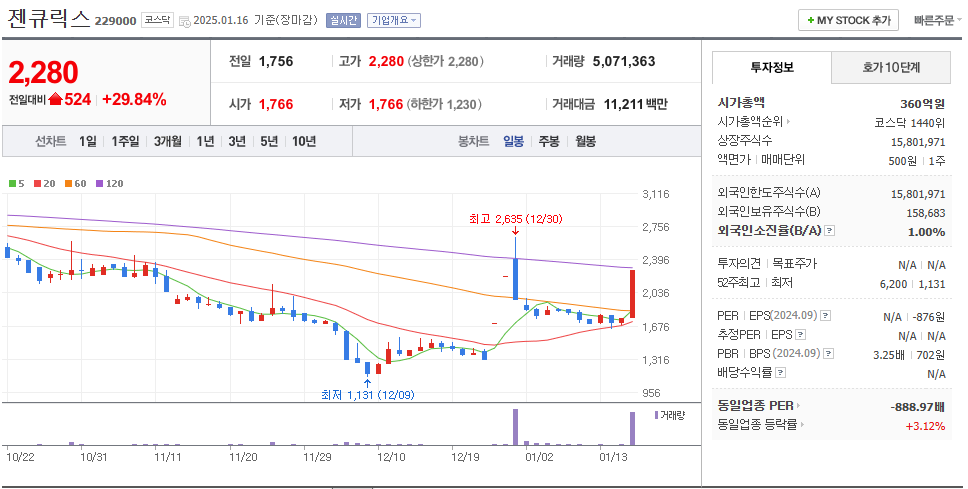Open the 호가10단계 tab
Viewport: 968px width, 489px height.
891,67
